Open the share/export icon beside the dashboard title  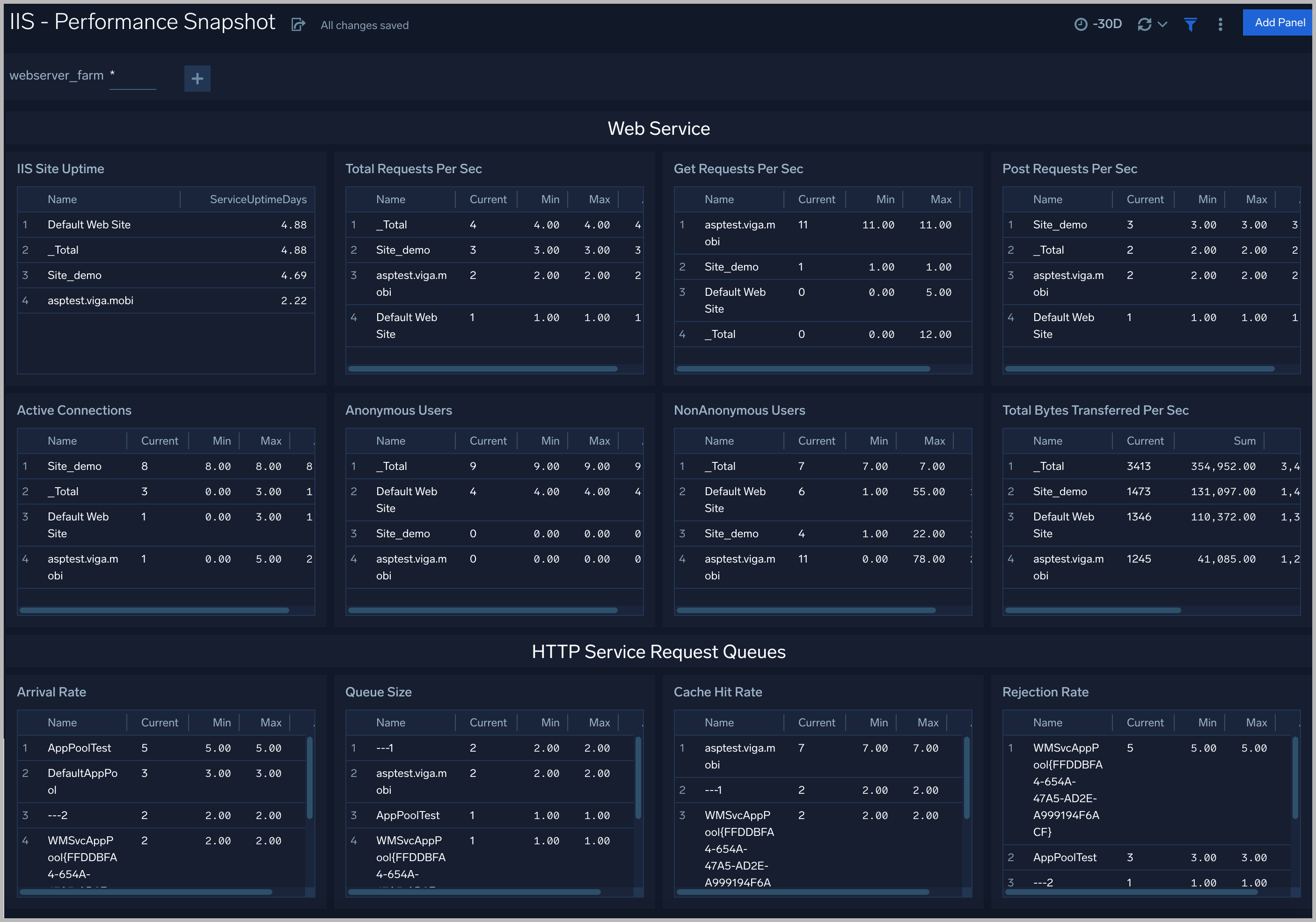coord(298,25)
